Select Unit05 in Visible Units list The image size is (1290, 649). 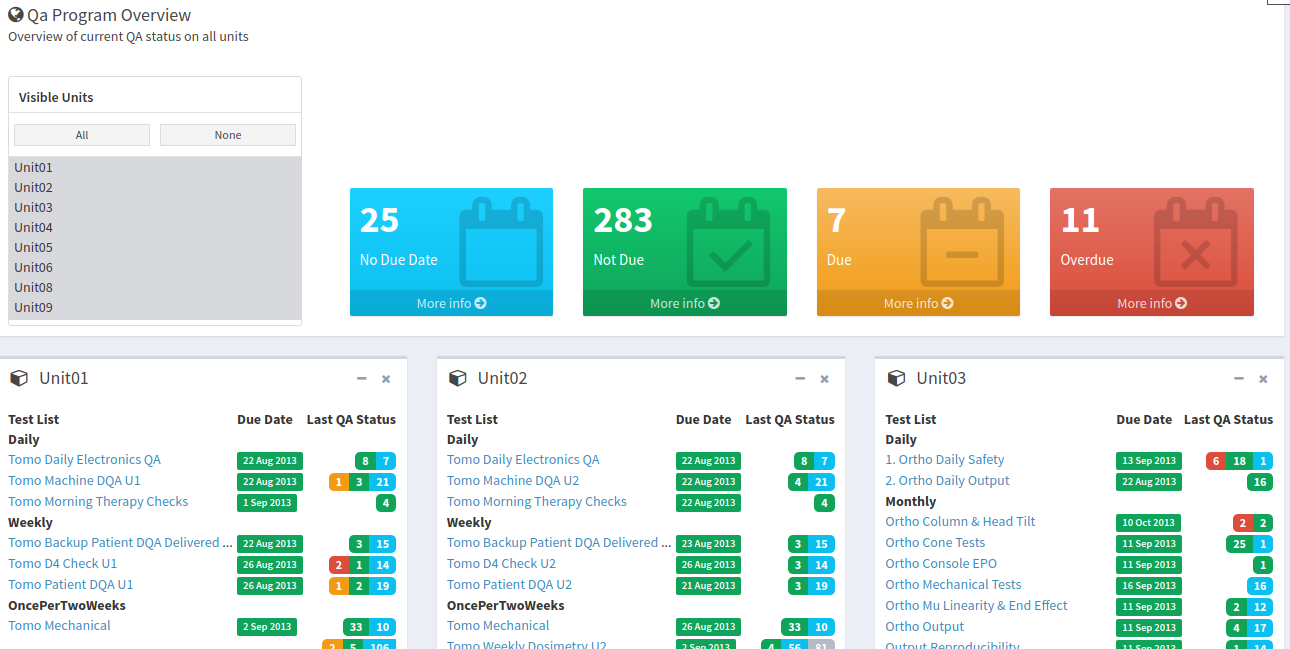tap(155, 247)
